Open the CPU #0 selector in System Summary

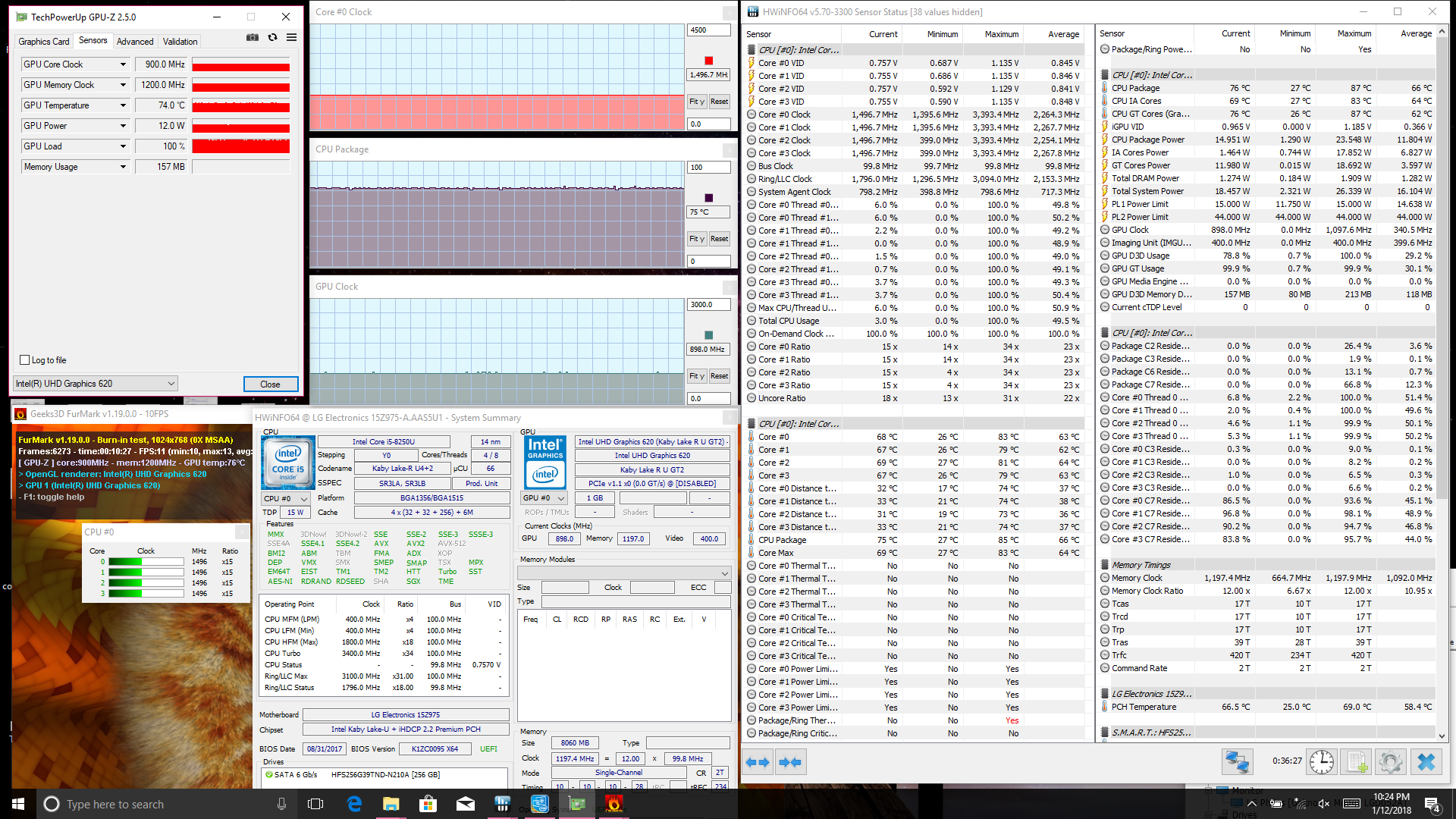click(x=286, y=499)
